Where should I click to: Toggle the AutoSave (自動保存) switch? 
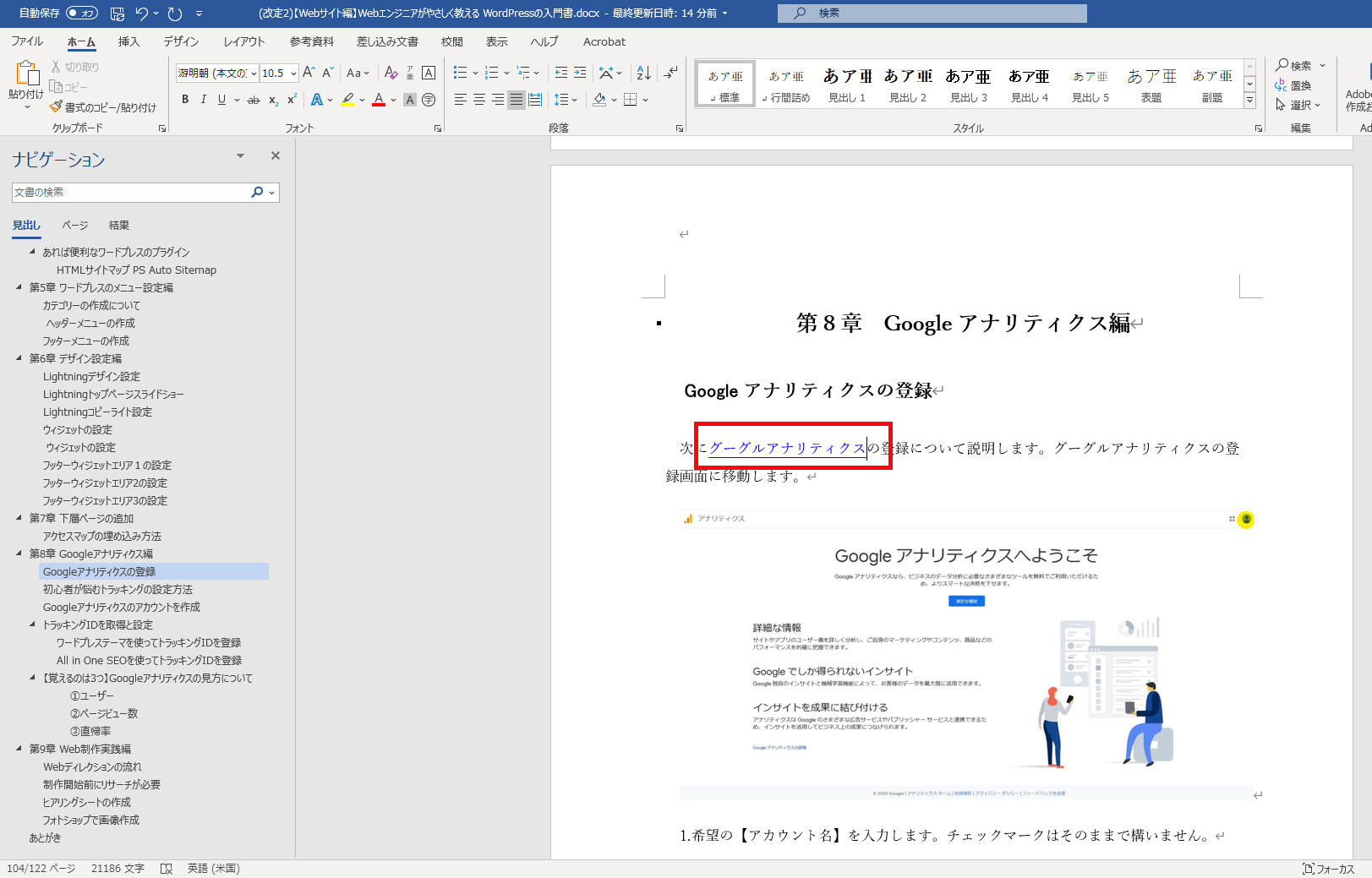(x=82, y=13)
